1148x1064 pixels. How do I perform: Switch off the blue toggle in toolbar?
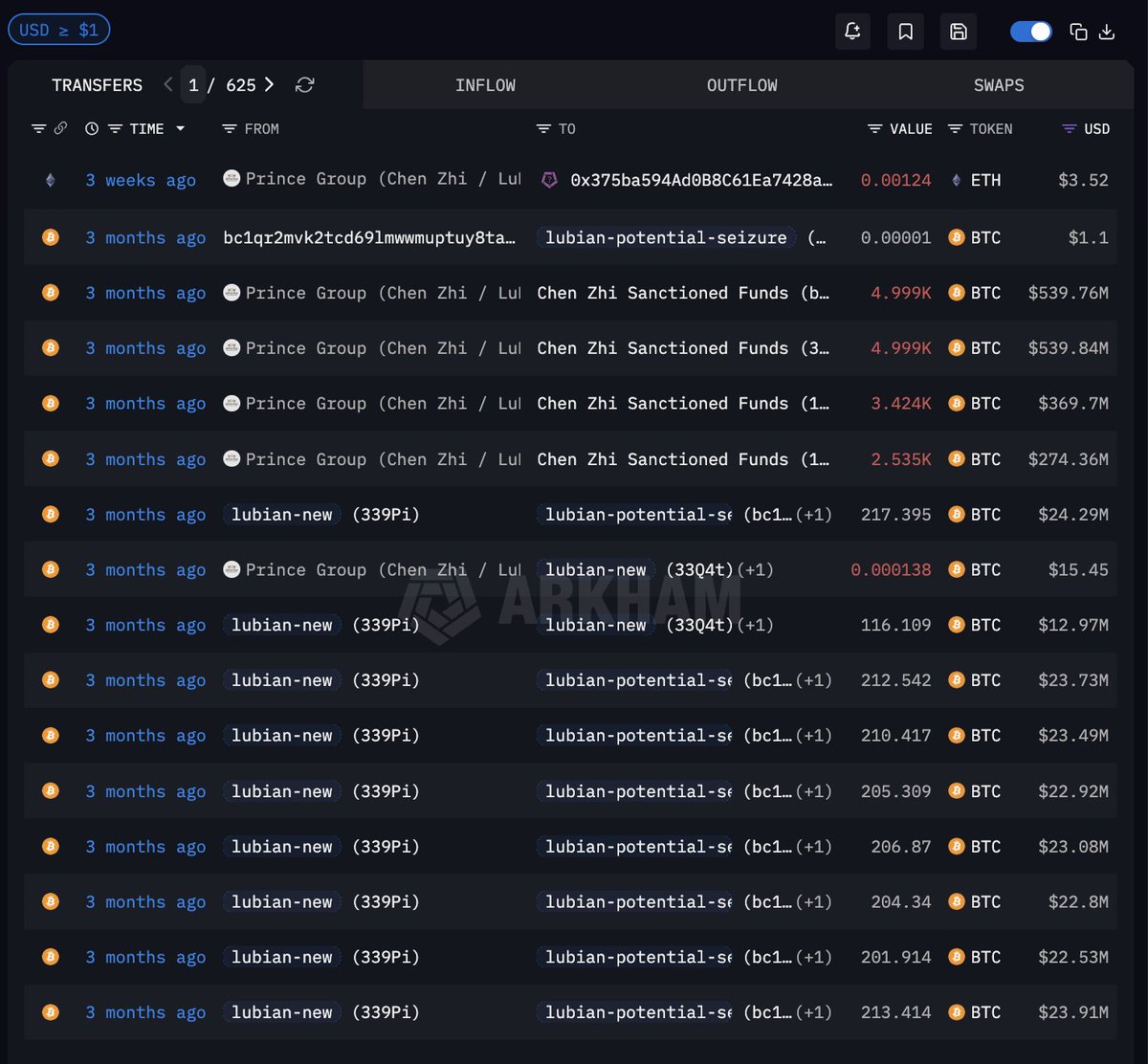[1030, 32]
